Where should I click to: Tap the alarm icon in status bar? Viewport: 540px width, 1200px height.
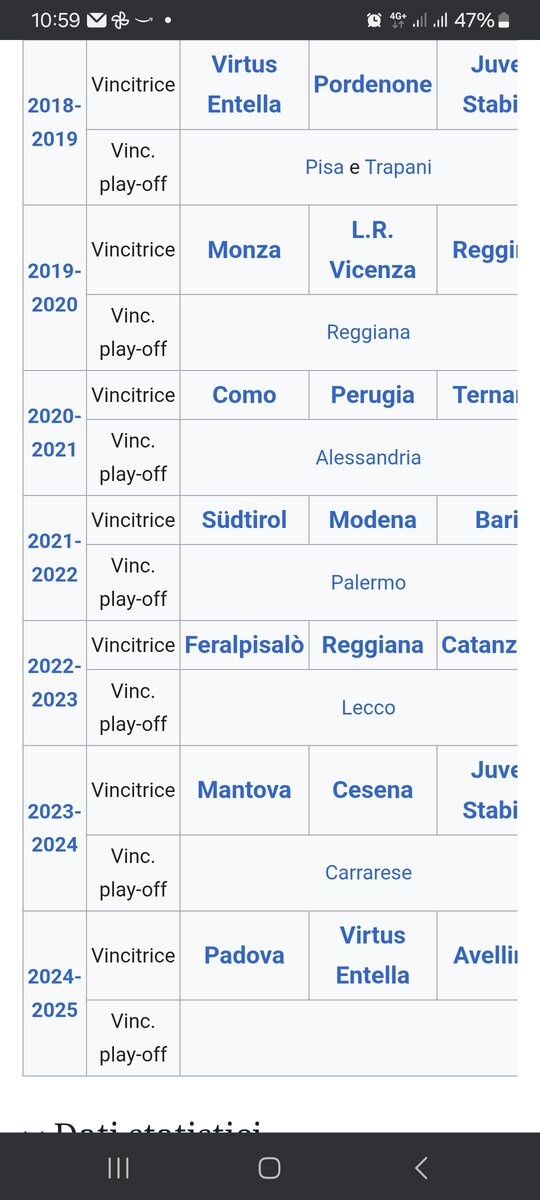[x=374, y=20]
